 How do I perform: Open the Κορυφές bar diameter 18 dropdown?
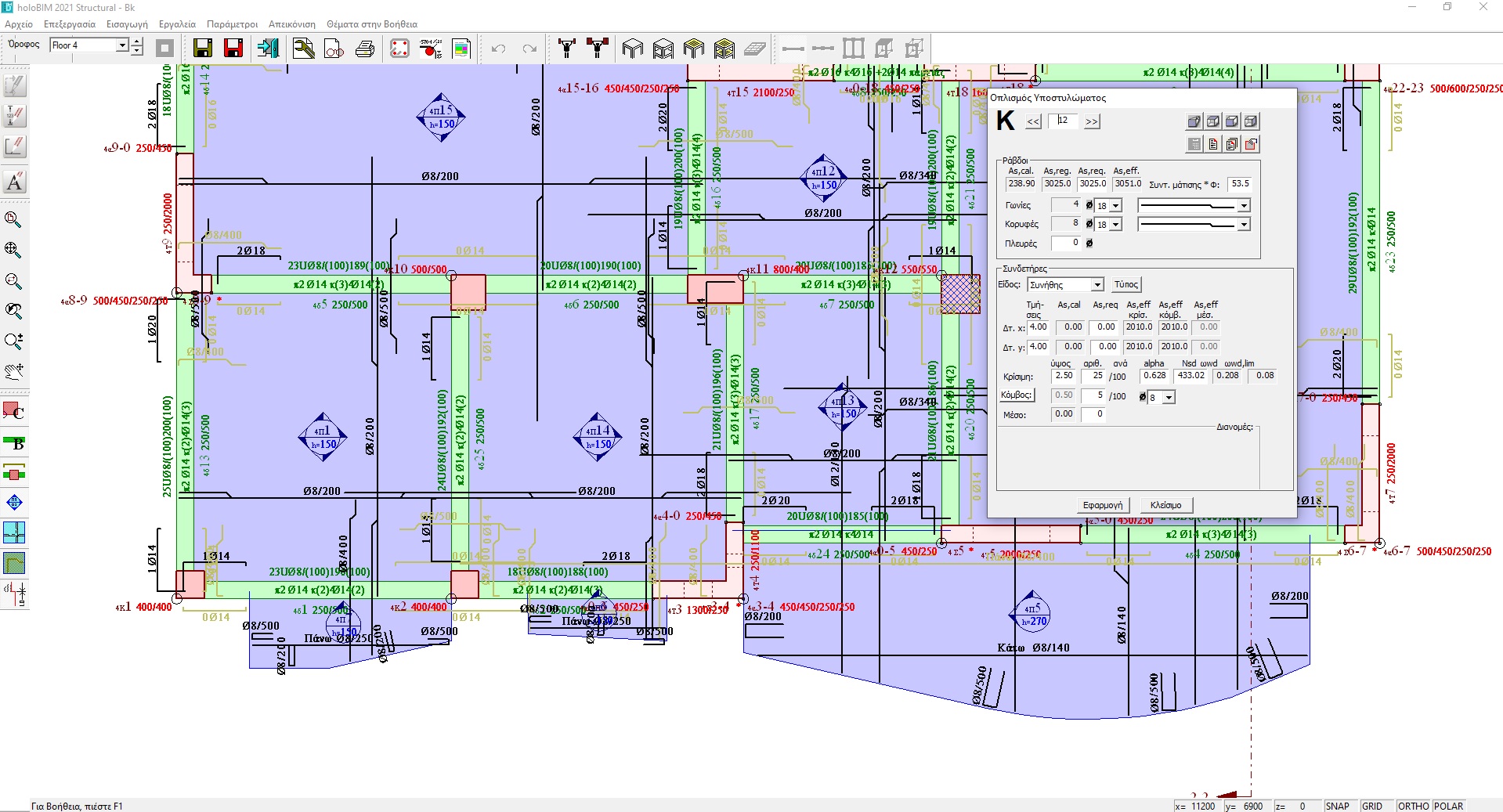pyautogui.click(x=1116, y=225)
